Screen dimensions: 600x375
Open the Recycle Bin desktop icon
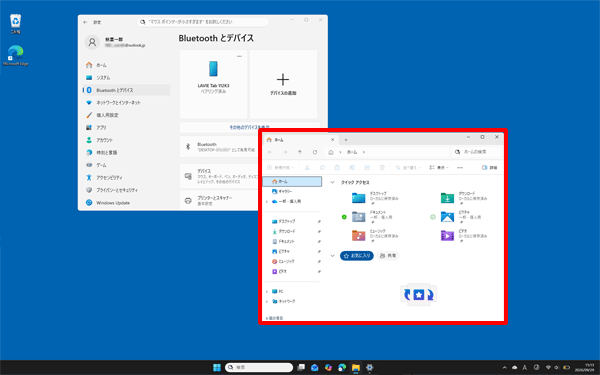(15, 23)
